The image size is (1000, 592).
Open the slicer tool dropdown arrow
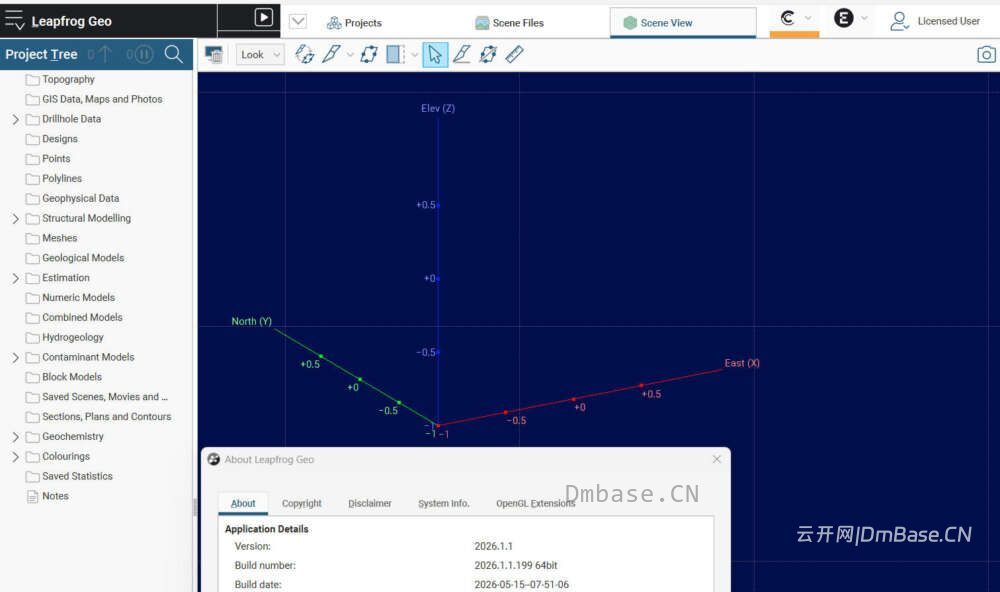coord(350,55)
